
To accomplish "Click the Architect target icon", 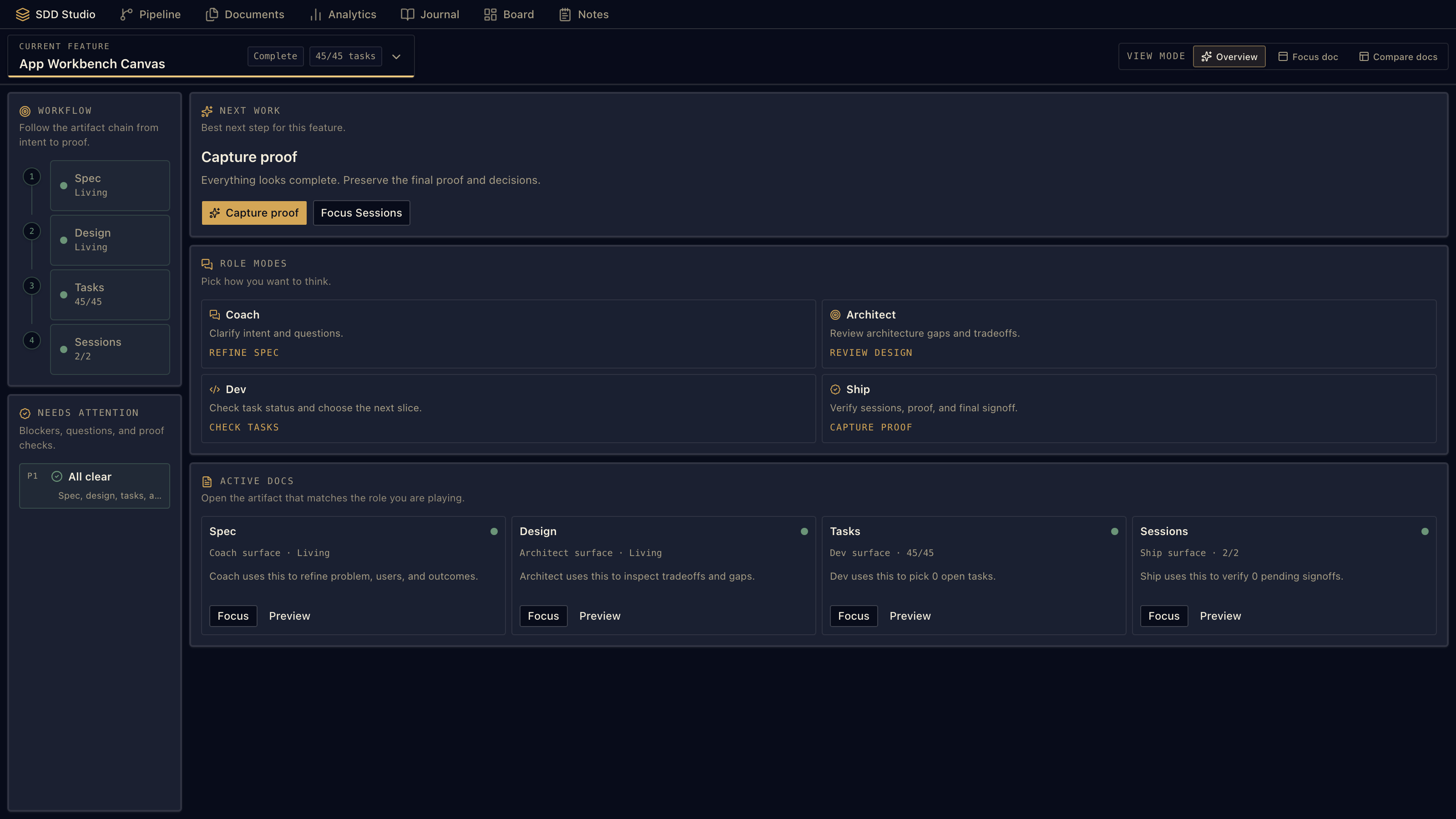I will pos(835,315).
